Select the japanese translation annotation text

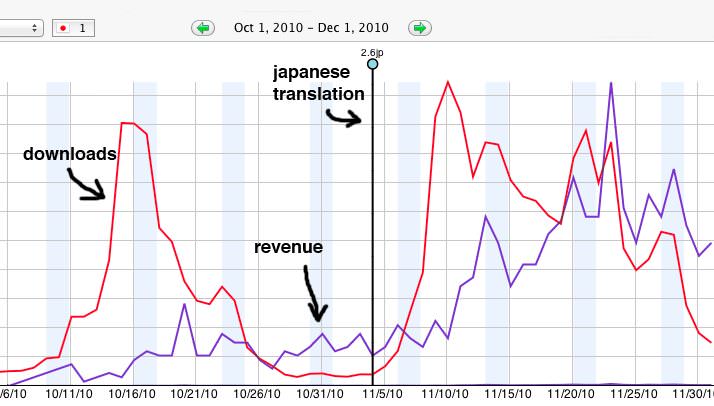[319, 83]
